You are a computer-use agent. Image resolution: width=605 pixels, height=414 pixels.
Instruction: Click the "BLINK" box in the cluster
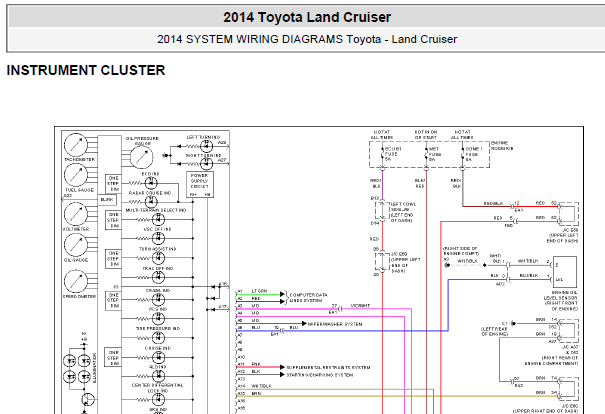tap(107, 200)
